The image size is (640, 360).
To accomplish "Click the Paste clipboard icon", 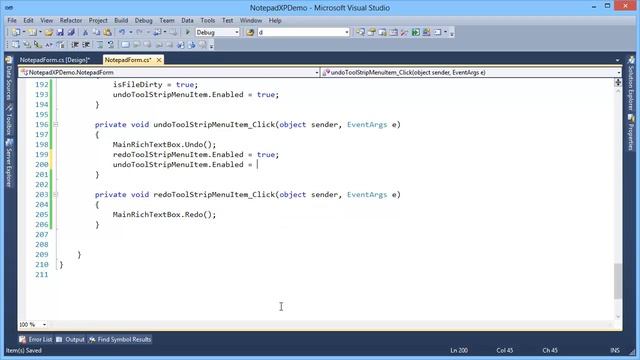I will point(107,32).
